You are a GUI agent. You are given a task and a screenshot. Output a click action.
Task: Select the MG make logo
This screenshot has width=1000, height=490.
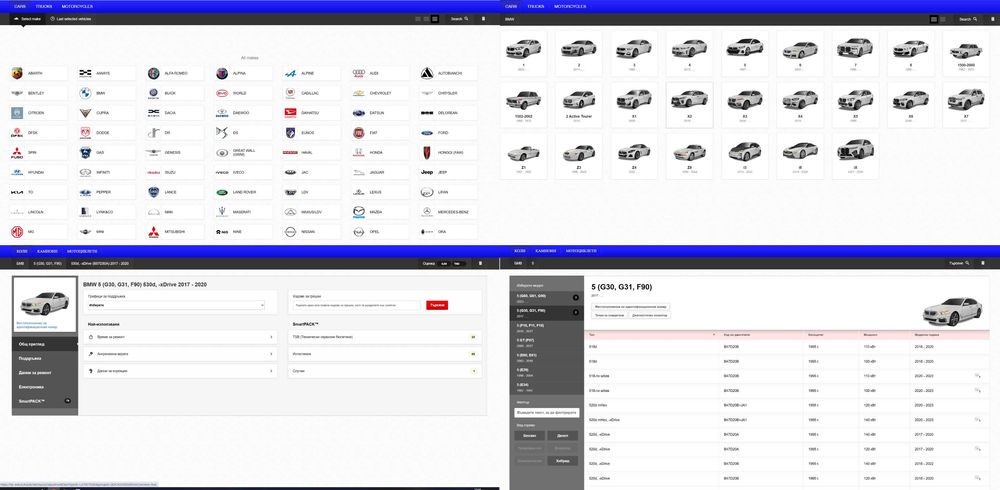click(17, 232)
